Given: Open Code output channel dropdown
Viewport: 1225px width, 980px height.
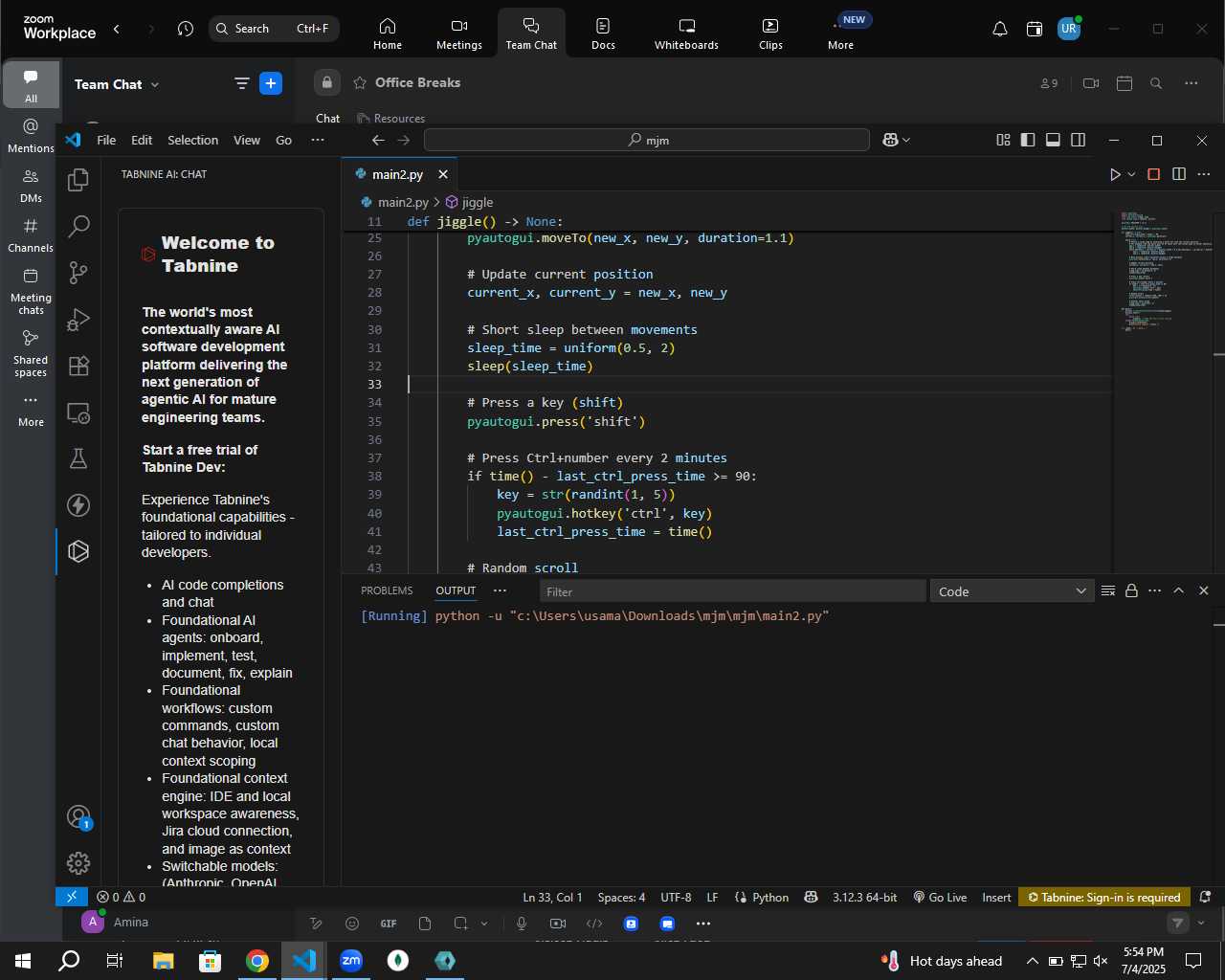Looking at the screenshot, I should pyautogui.click(x=1012, y=591).
